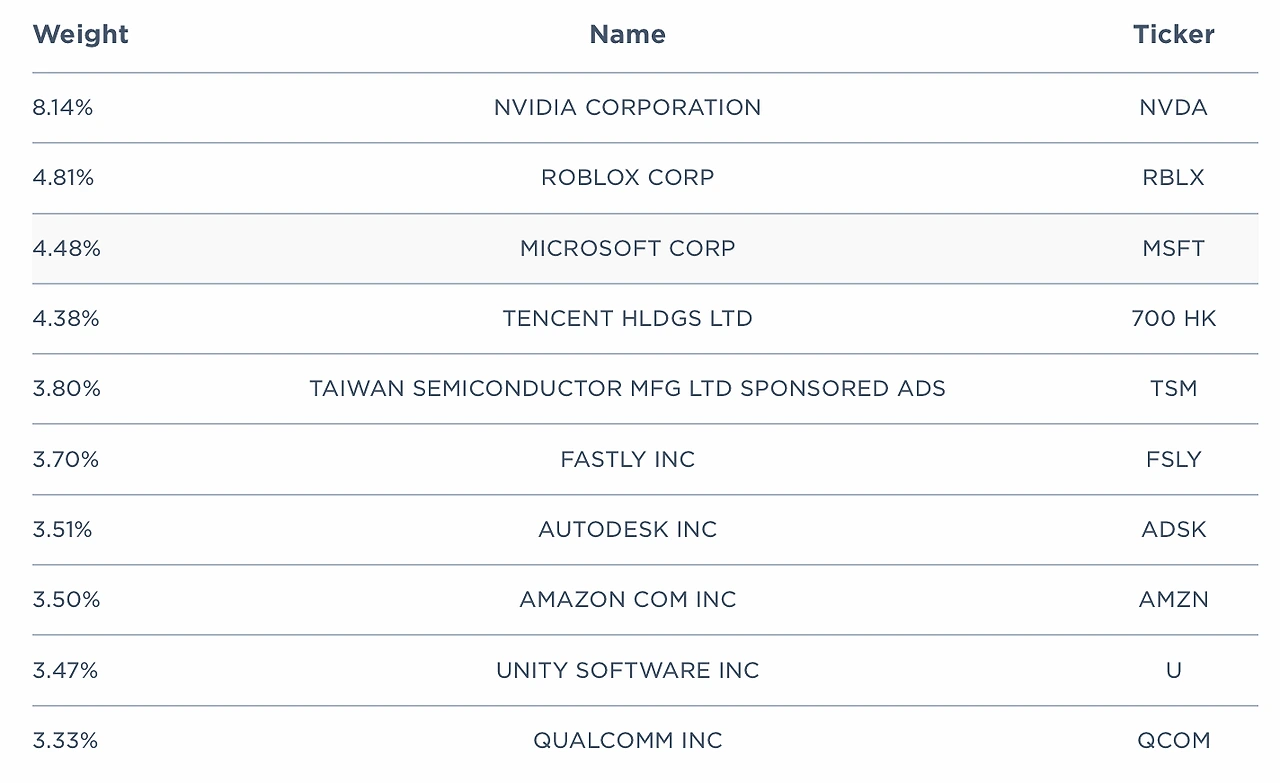Screen dimensions: 1280x783
Task: Click the 8.14% weight value
Action: (62, 107)
